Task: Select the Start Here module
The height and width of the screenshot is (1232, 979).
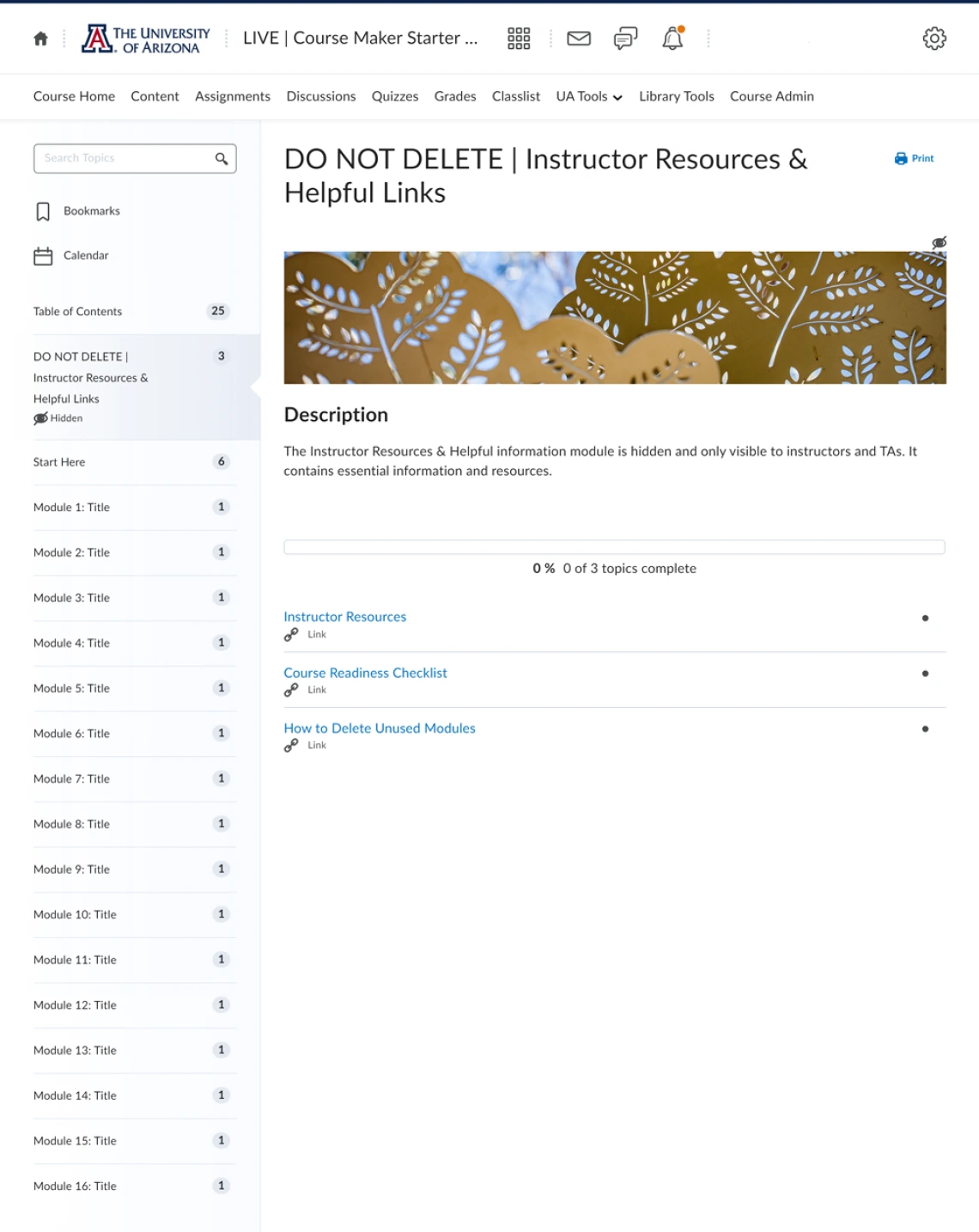Action: point(135,462)
